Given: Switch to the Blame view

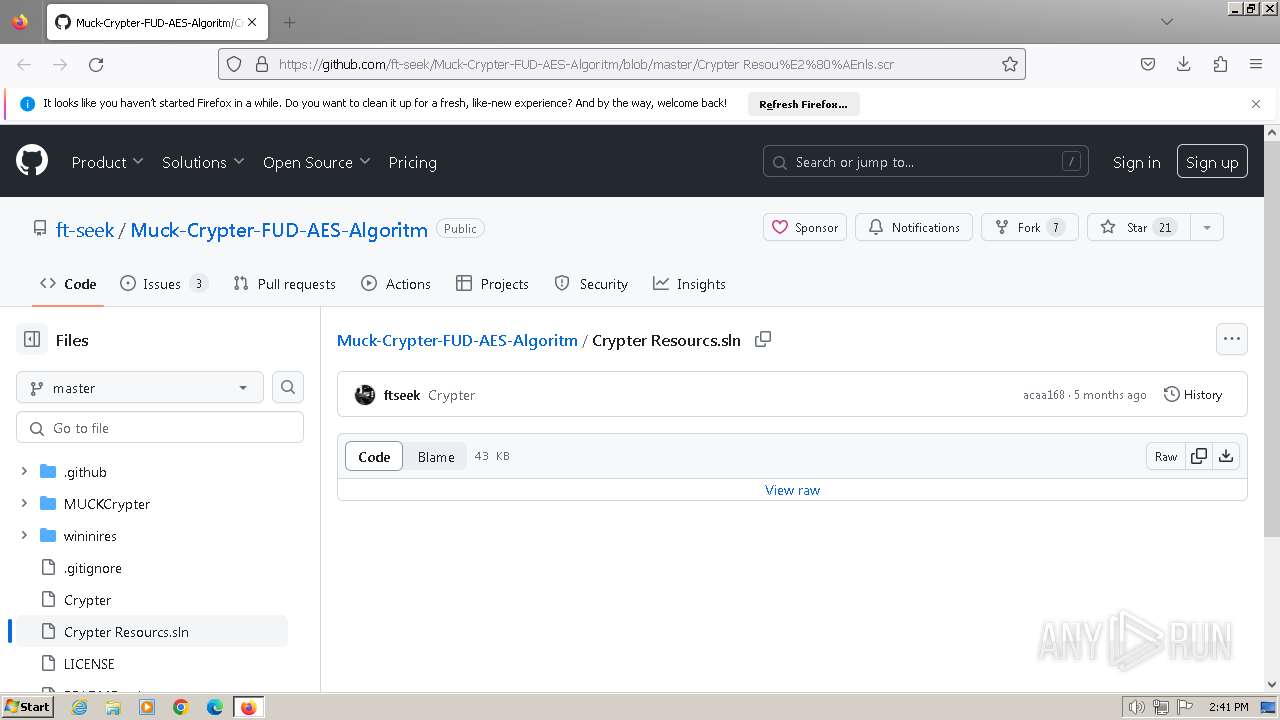Looking at the screenshot, I should click(x=436, y=456).
